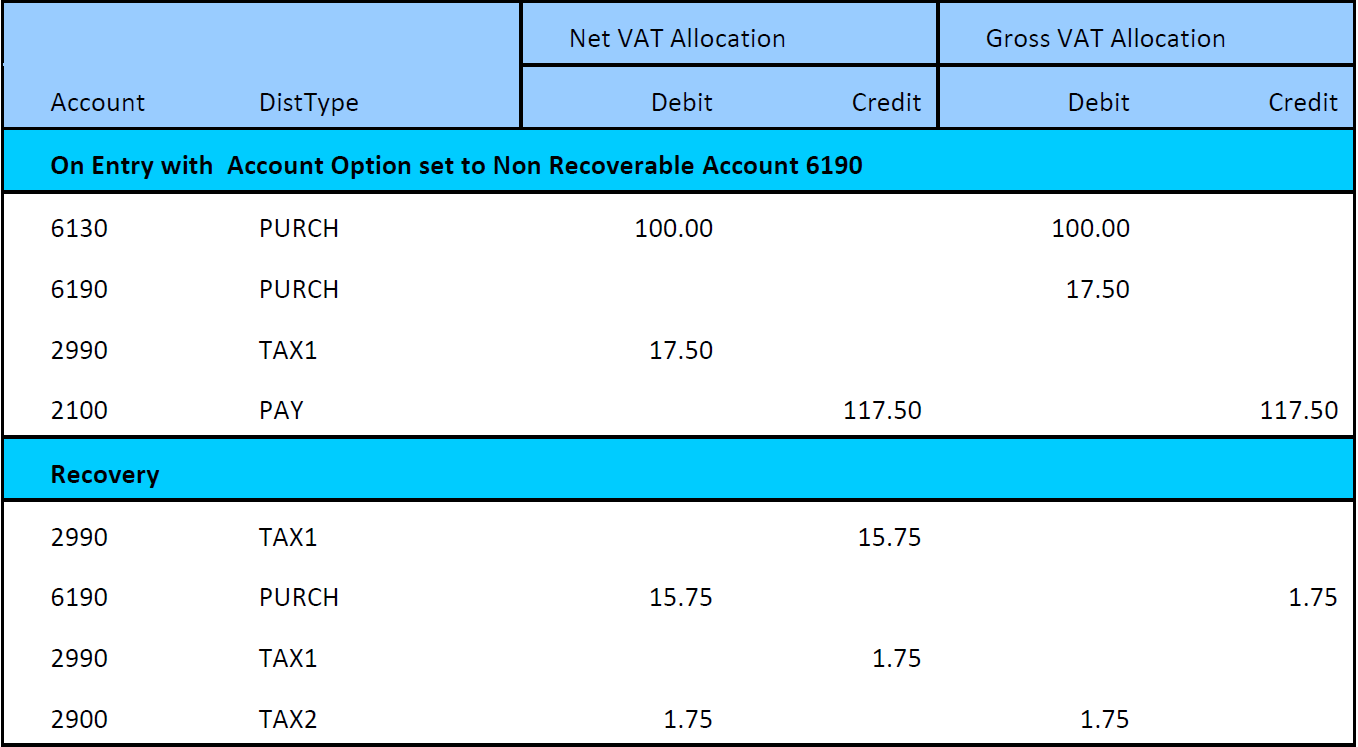Select the 15.75 credit for account 2990
The image size is (1358, 747).
pos(889,537)
